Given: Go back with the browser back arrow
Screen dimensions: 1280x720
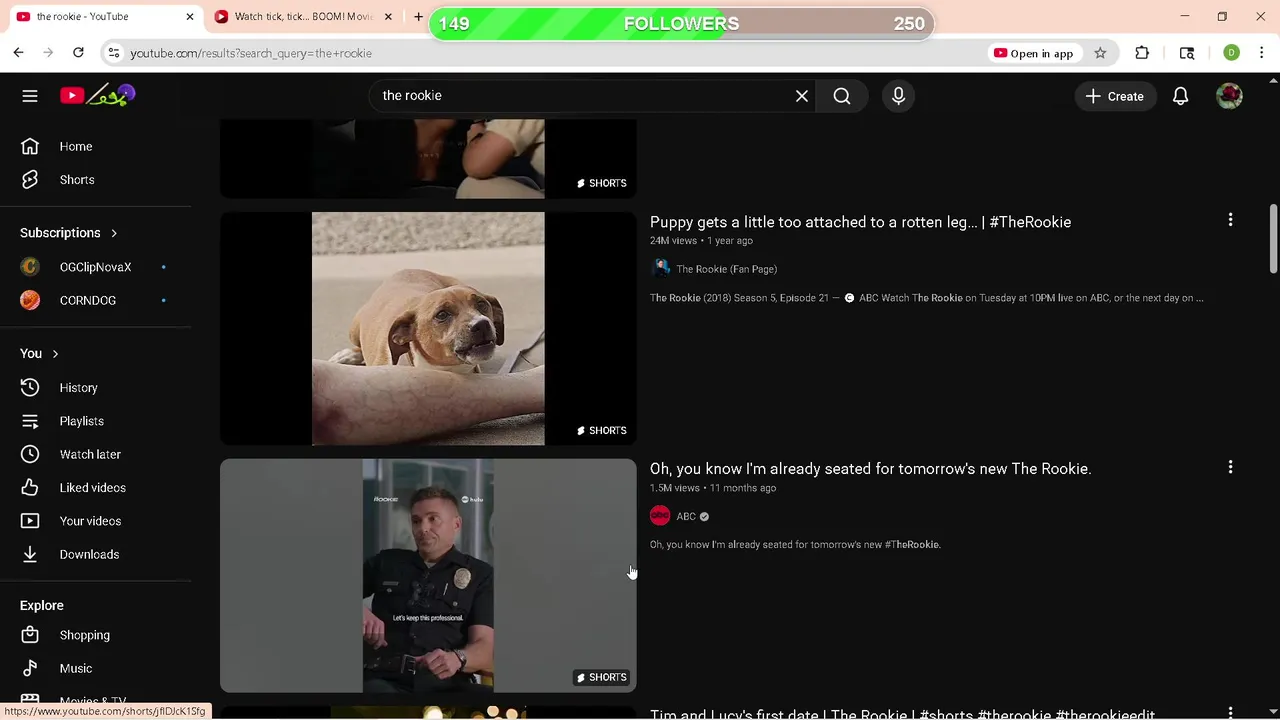Looking at the screenshot, I should point(18,53).
